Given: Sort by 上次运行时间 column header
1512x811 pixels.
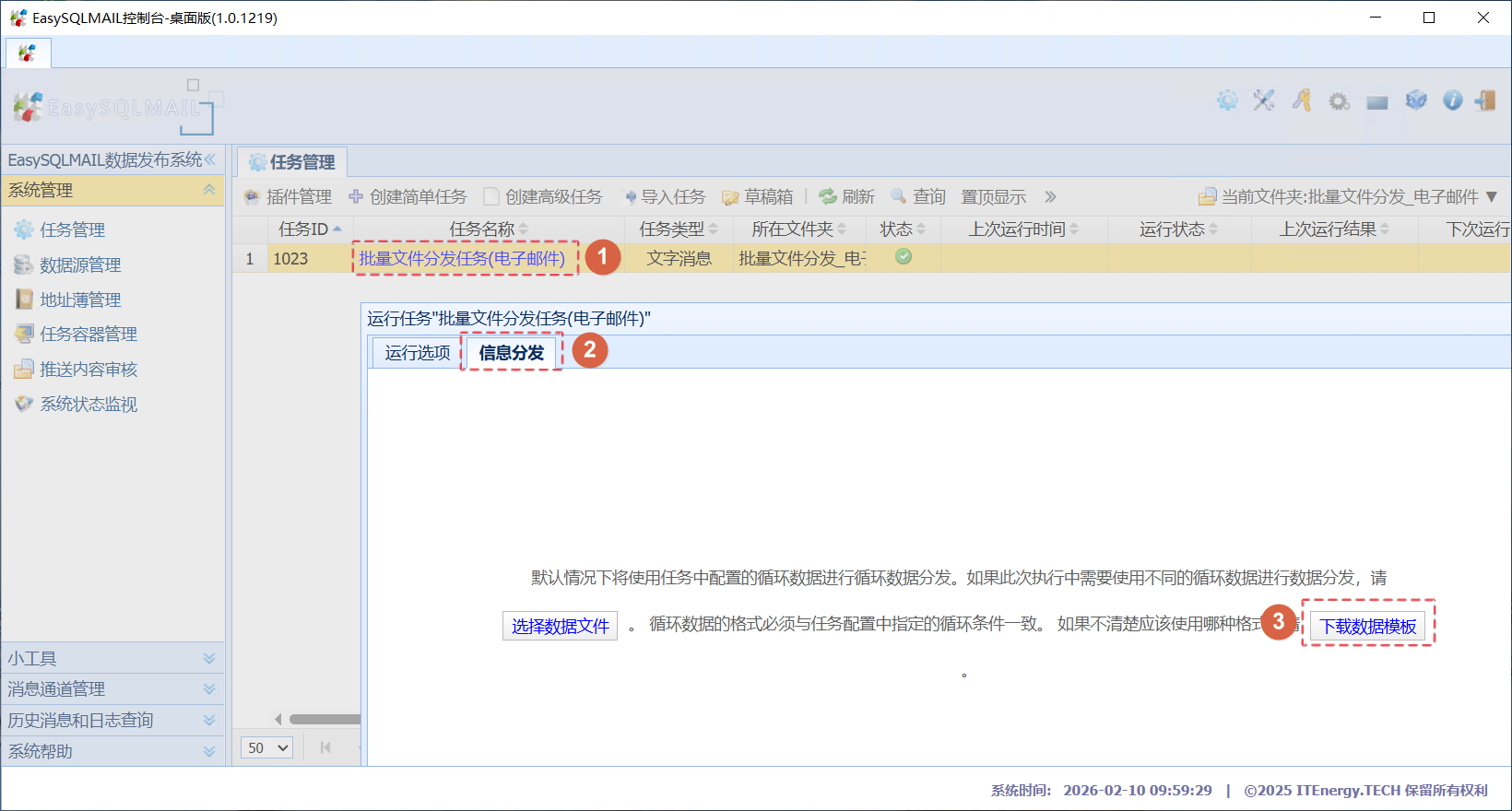Looking at the screenshot, I should (1023, 229).
